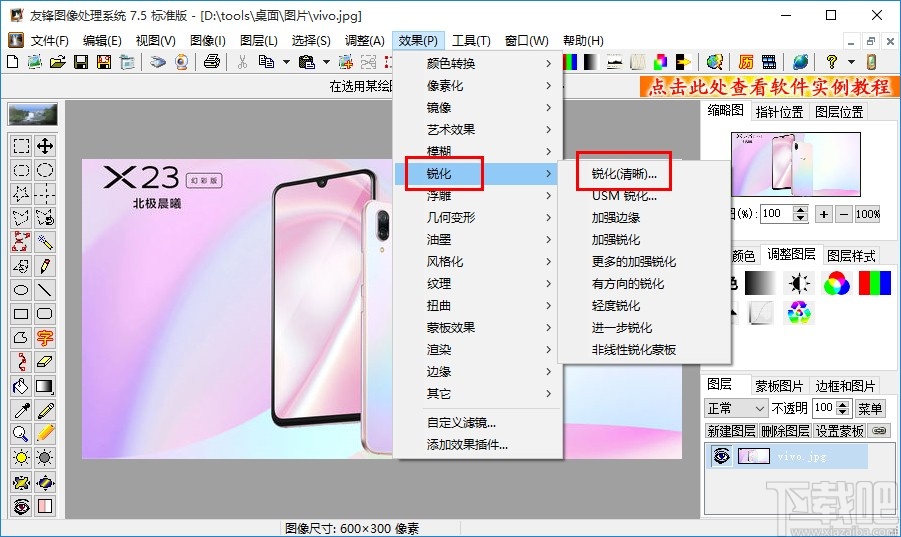
Task: Click the red-green-blue channels swatch in adjustment panel
Action: click(875, 283)
